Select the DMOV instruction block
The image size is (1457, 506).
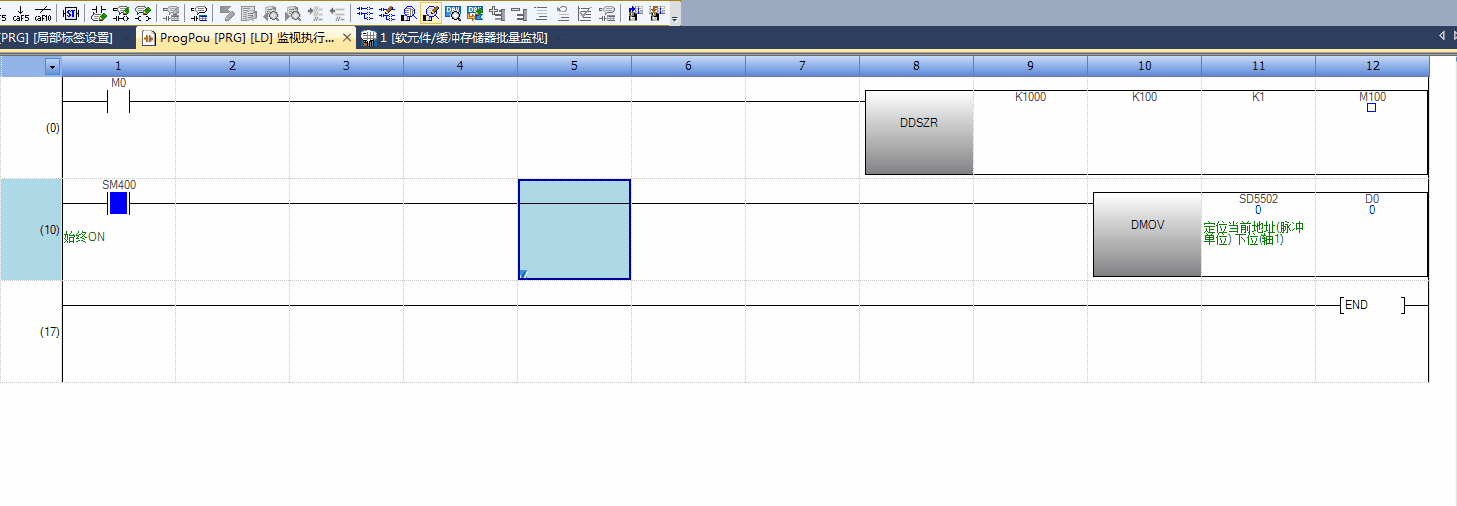(x=1146, y=234)
